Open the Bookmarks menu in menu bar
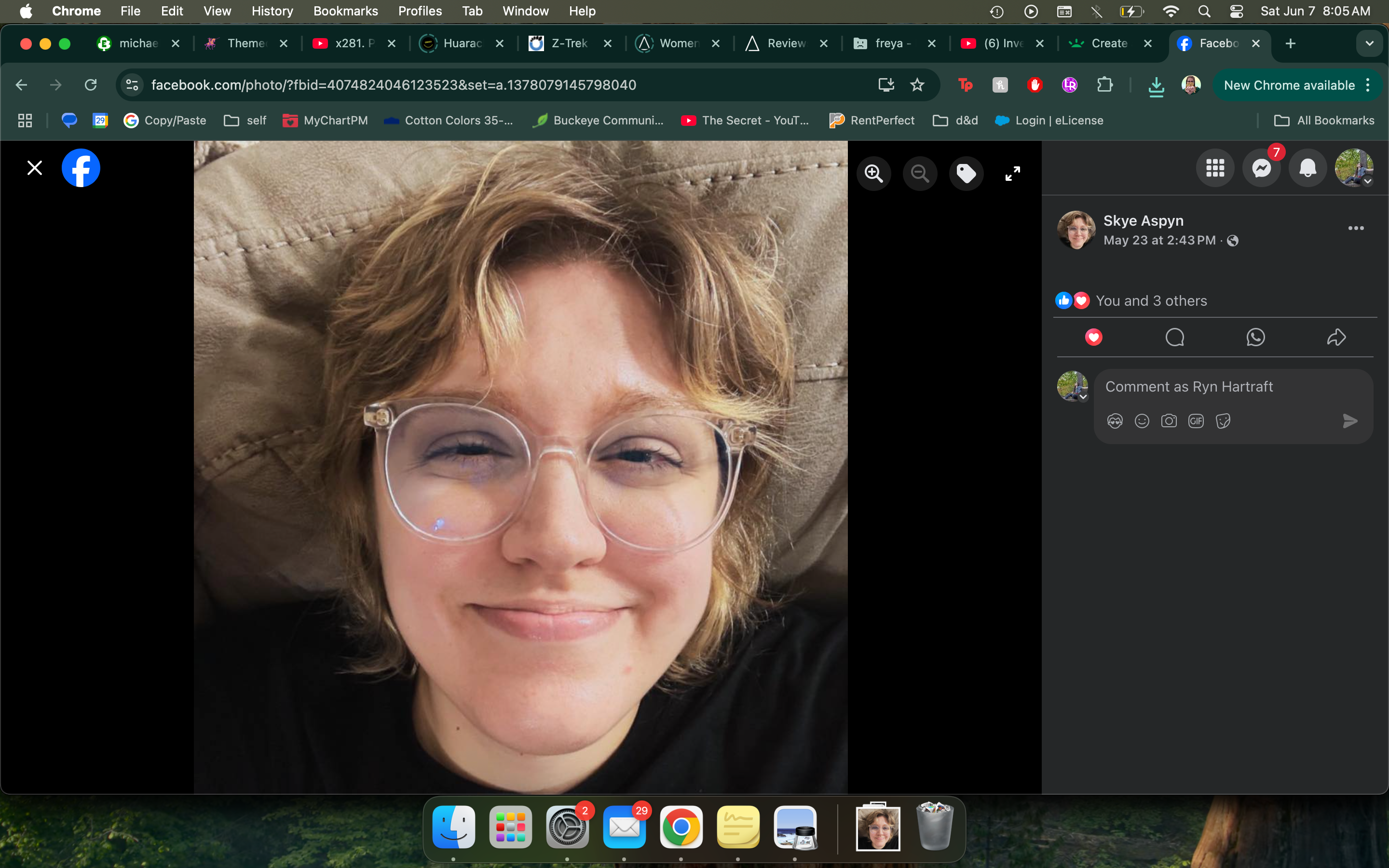Screen dimensions: 1389x868 [345, 11]
